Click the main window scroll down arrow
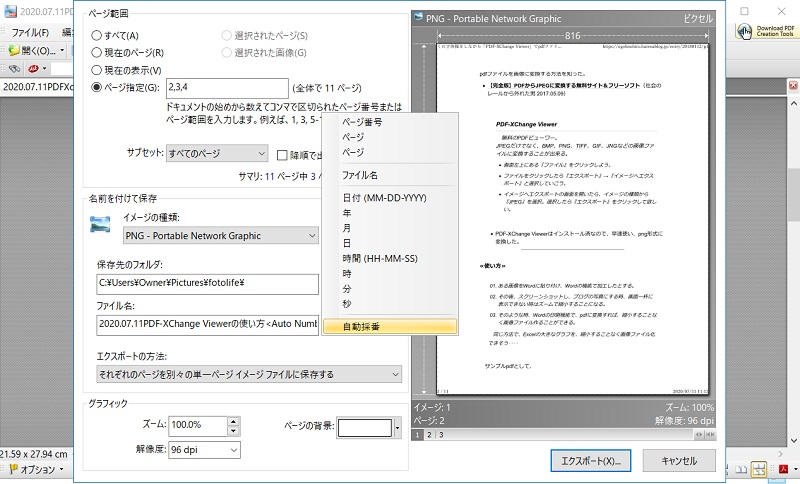 click(794, 440)
